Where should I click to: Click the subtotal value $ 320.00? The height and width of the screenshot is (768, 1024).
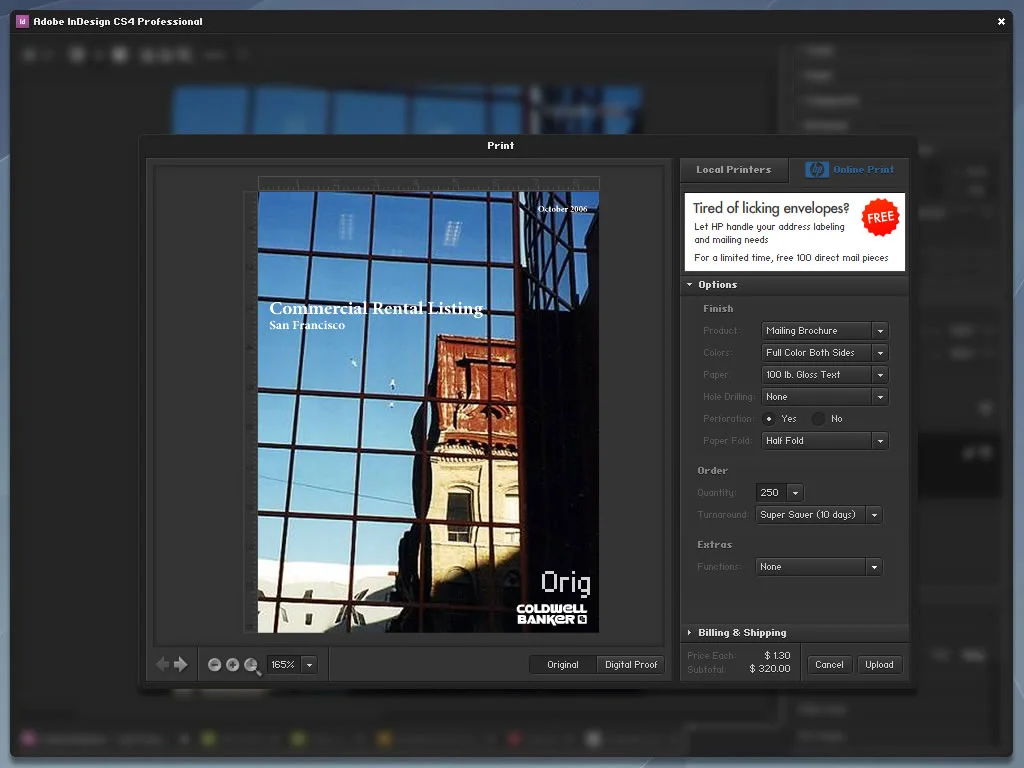coord(770,669)
